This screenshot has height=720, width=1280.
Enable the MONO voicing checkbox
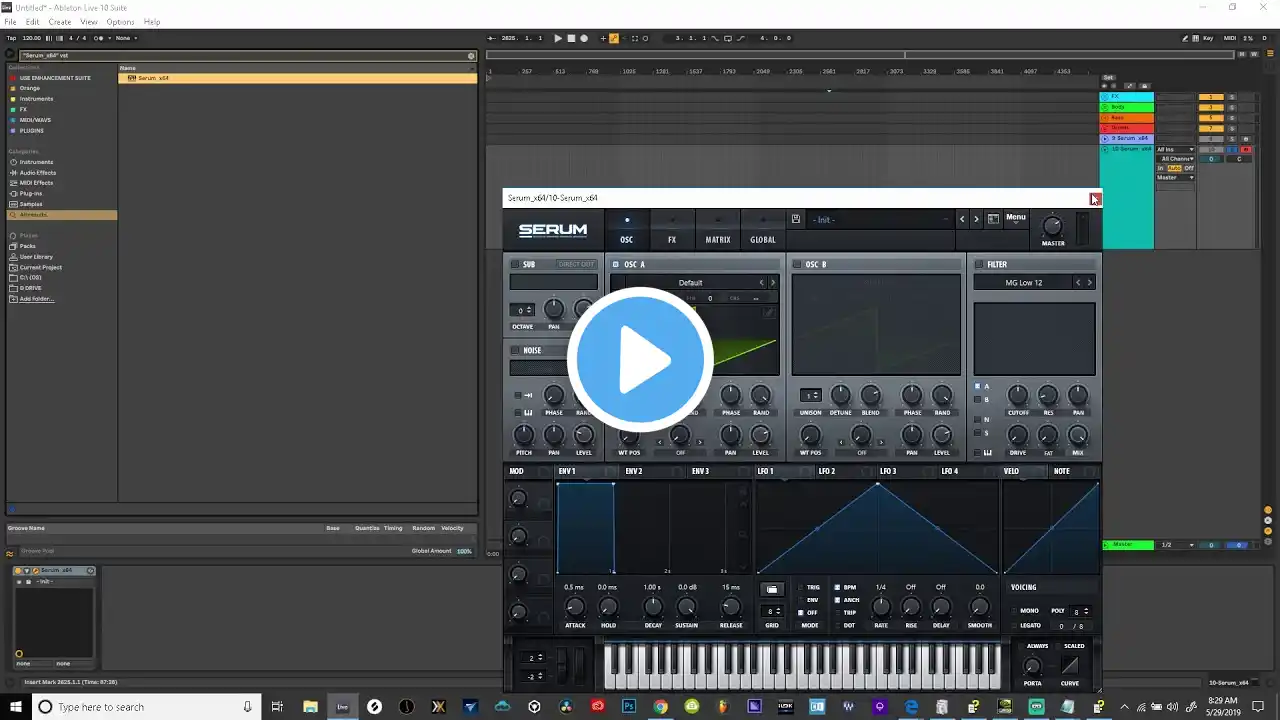coord(1014,611)
